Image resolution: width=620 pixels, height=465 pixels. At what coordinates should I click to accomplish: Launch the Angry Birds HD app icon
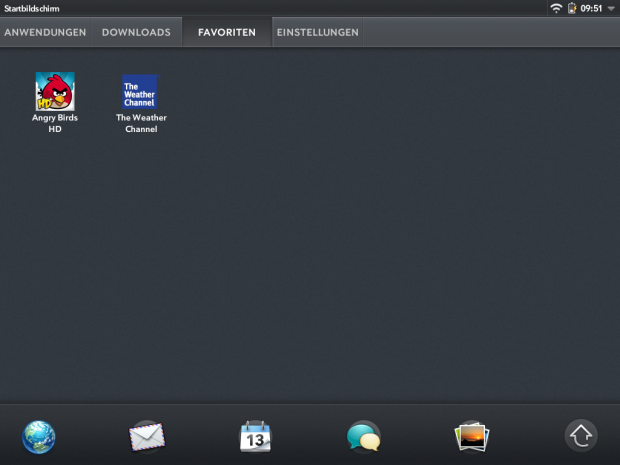[x=55, y=91]
